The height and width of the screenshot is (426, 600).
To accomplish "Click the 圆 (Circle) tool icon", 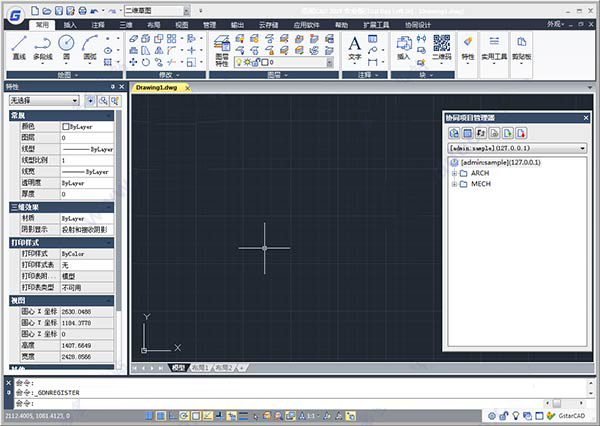I will (x=66, y=44).
